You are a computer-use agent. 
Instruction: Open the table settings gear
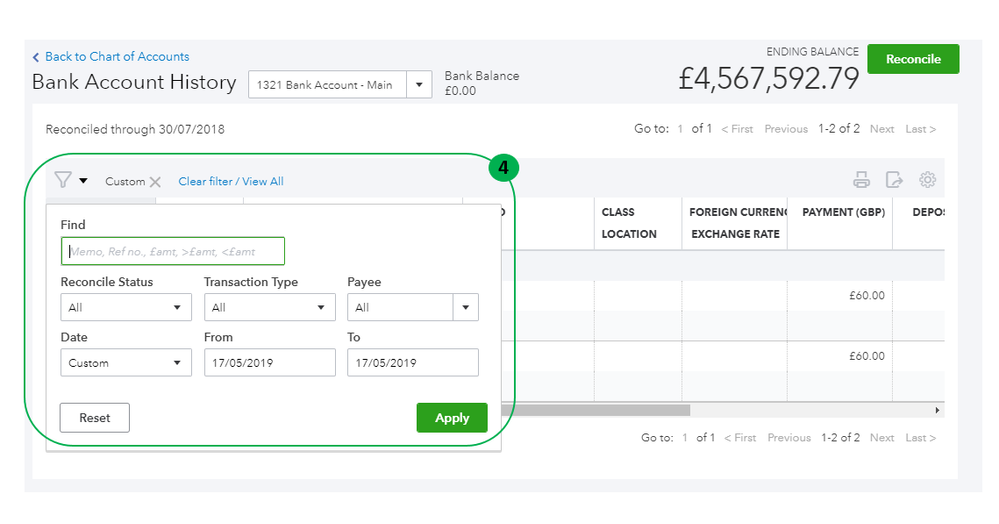[x=927, y=181]
